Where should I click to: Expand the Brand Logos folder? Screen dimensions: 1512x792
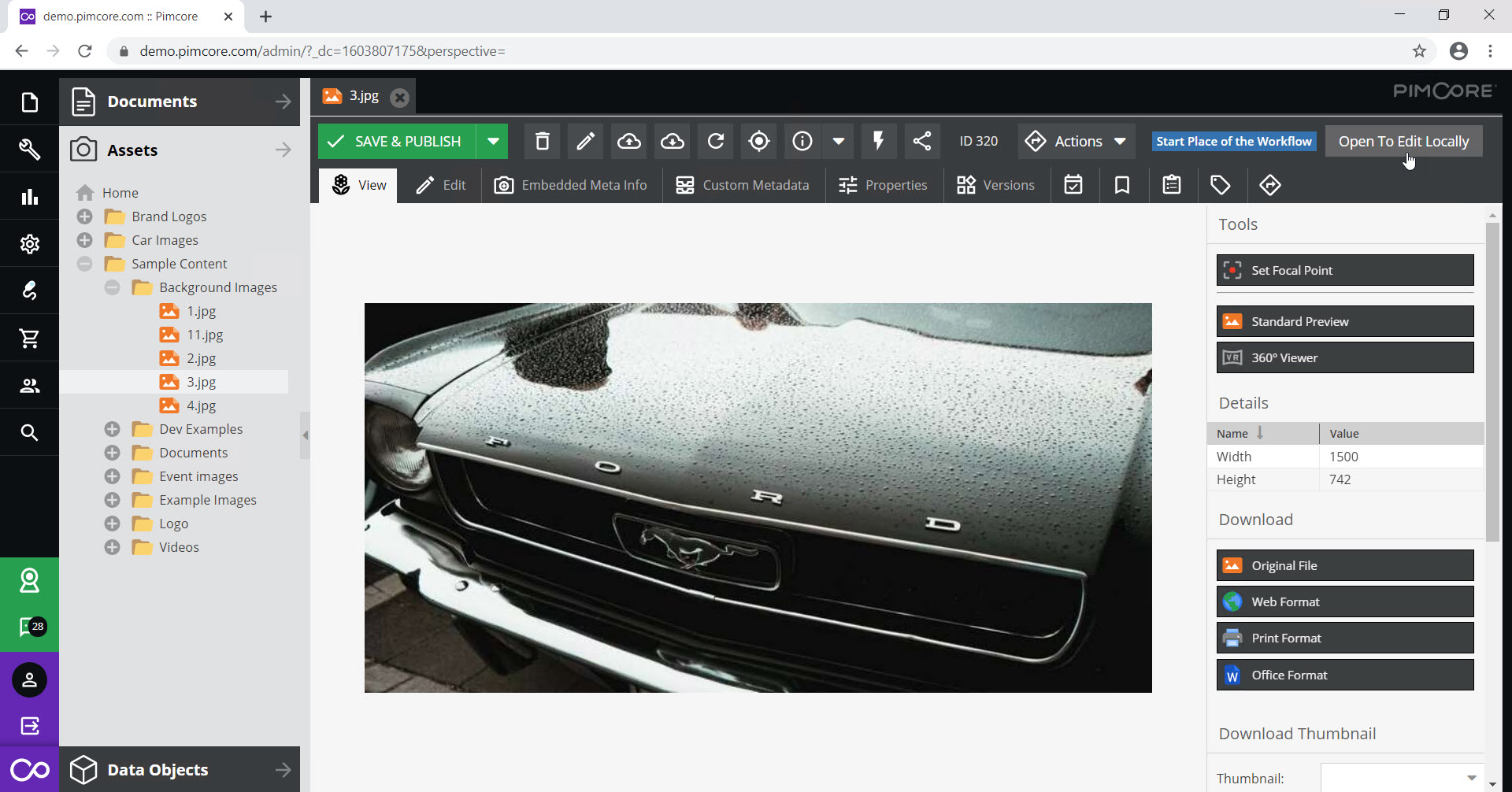tap(85, 217)
